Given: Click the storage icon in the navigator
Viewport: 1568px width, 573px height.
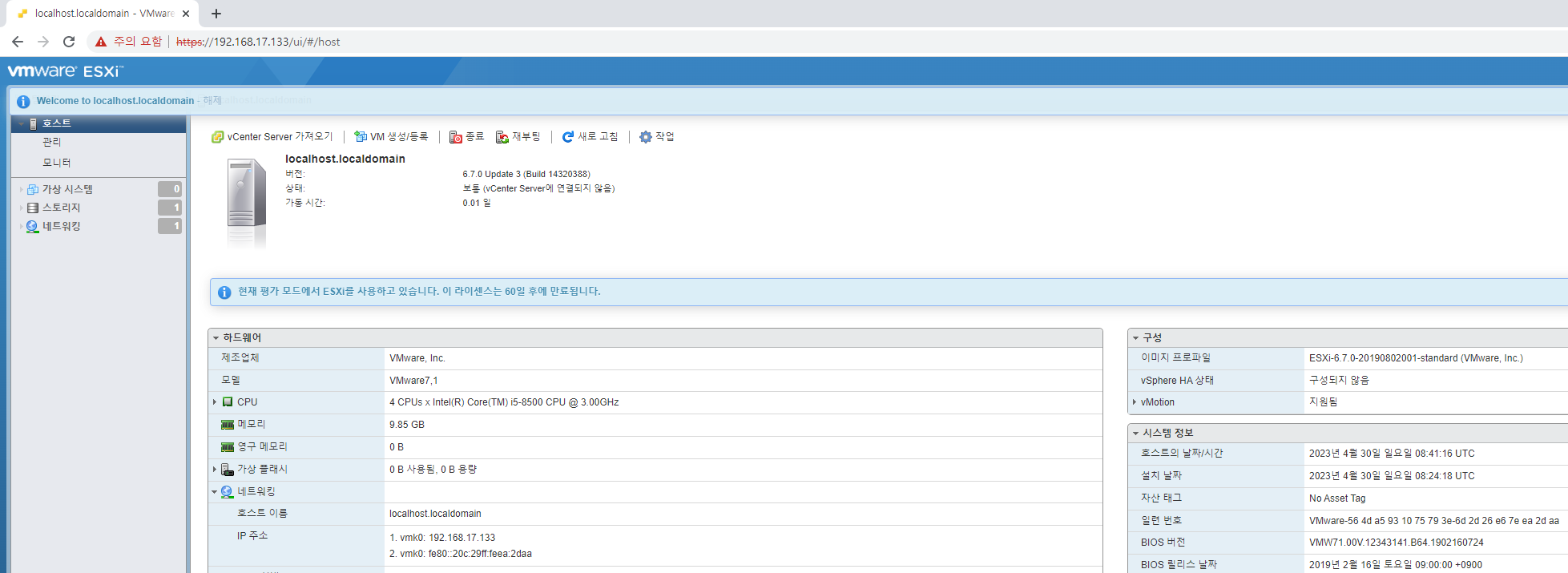Looking at the screenshot, I should click(x=33, y=208).
